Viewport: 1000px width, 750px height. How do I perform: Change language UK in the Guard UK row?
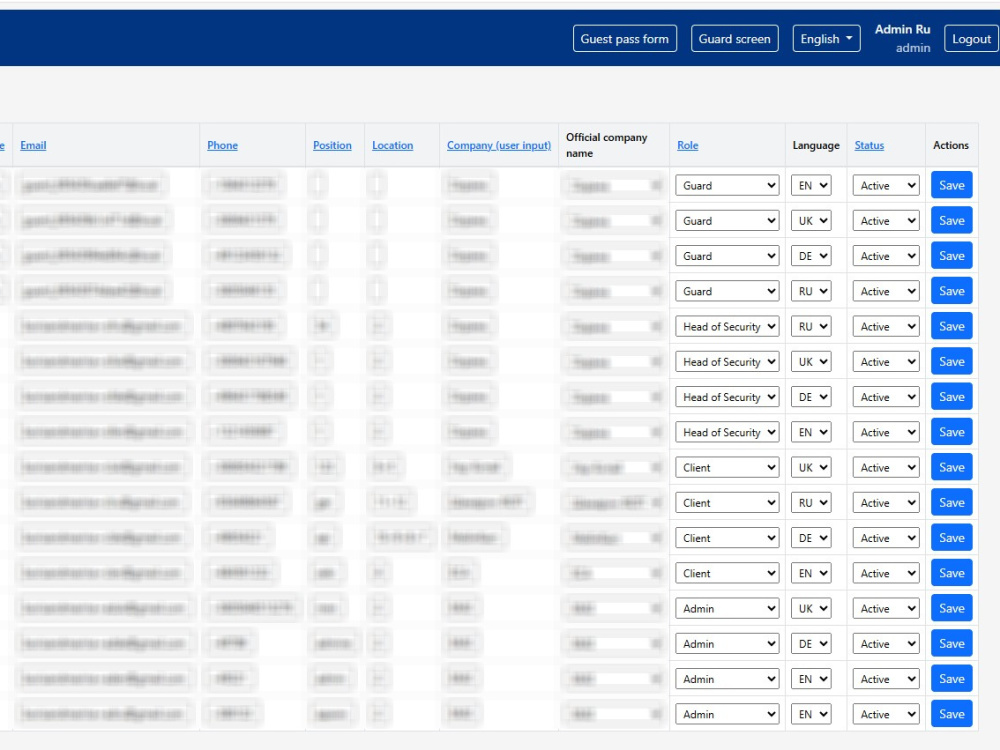coord(811,221)
